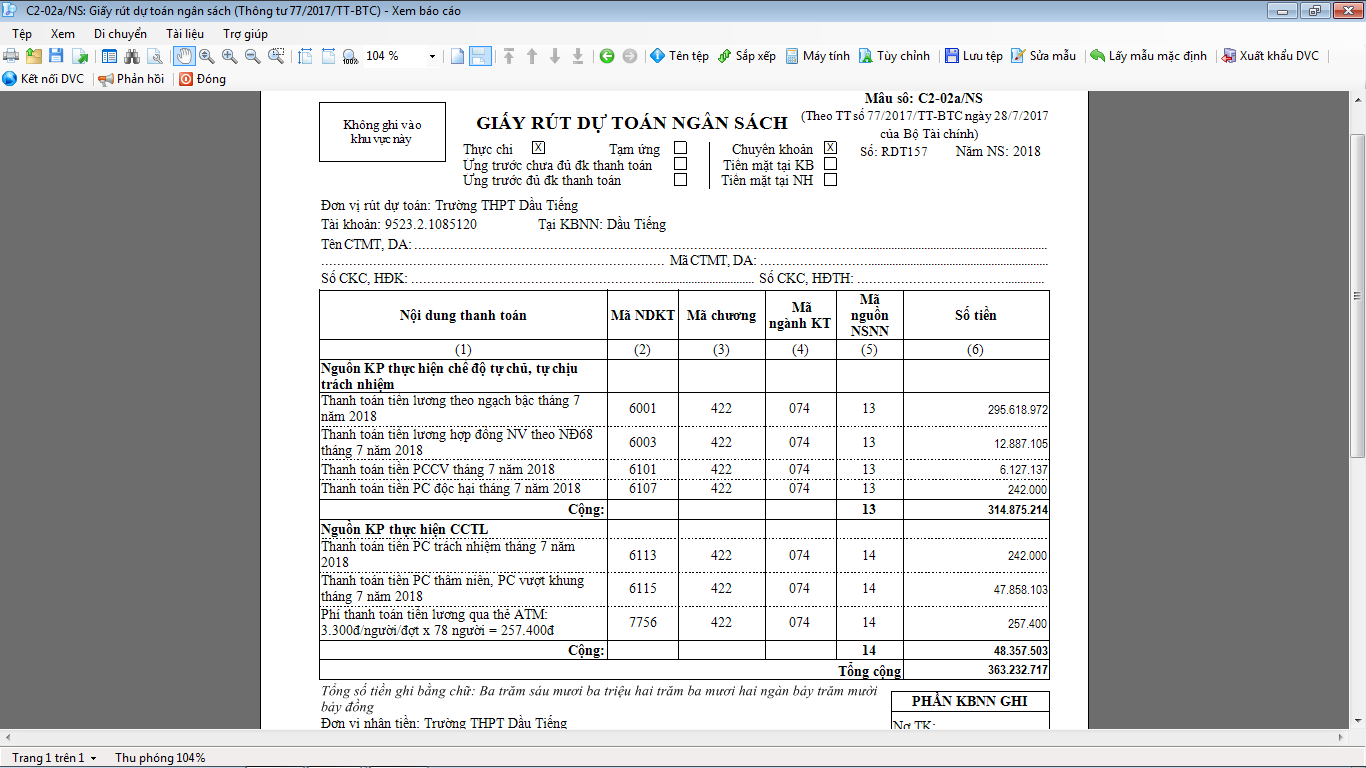Viewport: 1366px width, 768px height.
Task: Click the Lưu tệp save file button
Action: [974, 56]
